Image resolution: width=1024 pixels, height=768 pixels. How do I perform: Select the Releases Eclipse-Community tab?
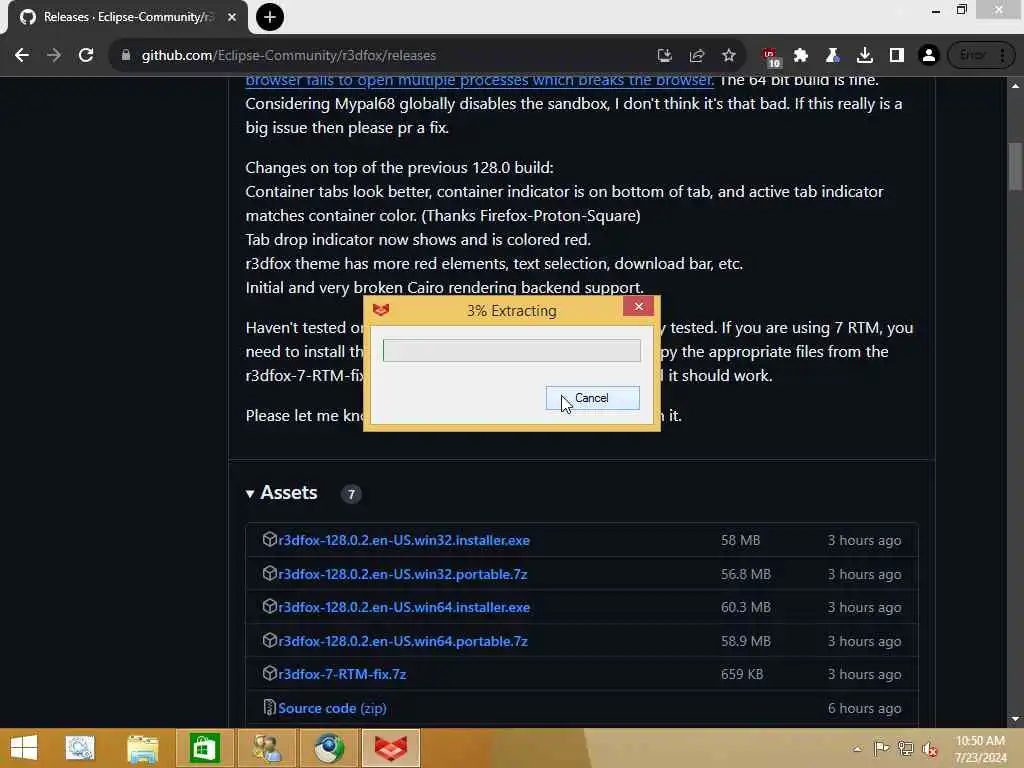pyautogui.click(x=127, y=17)
